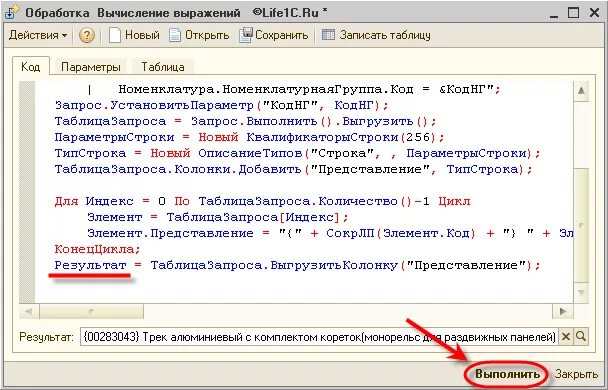608x390 pixels.
Task: Click the help question mark icon
Action: tap(86, 35)
